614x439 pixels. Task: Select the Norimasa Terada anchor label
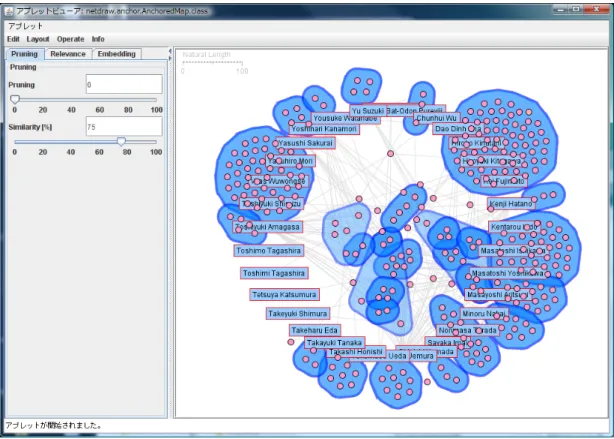[x=468, y=331]
